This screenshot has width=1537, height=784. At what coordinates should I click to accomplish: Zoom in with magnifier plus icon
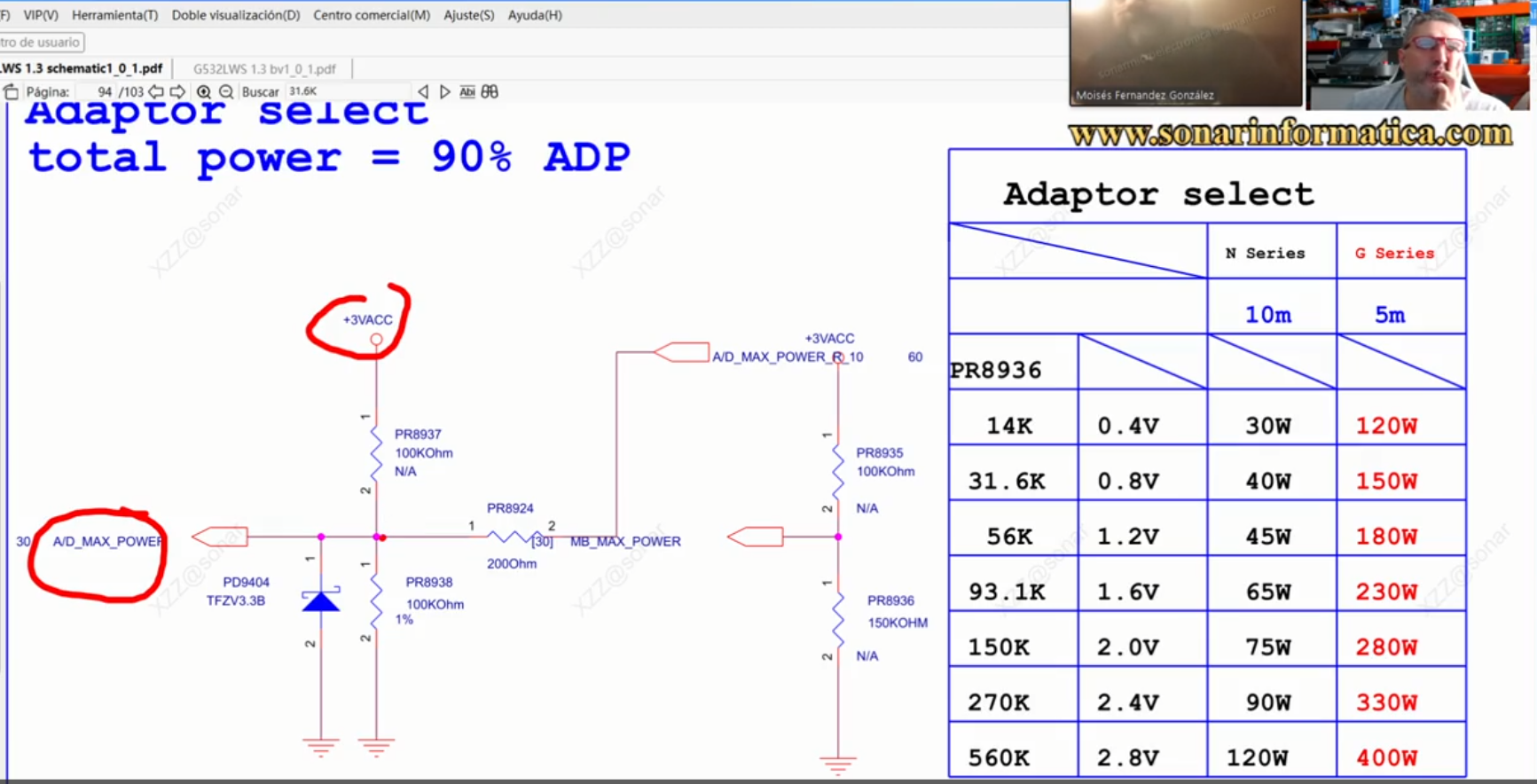click(x=204, y=92)
